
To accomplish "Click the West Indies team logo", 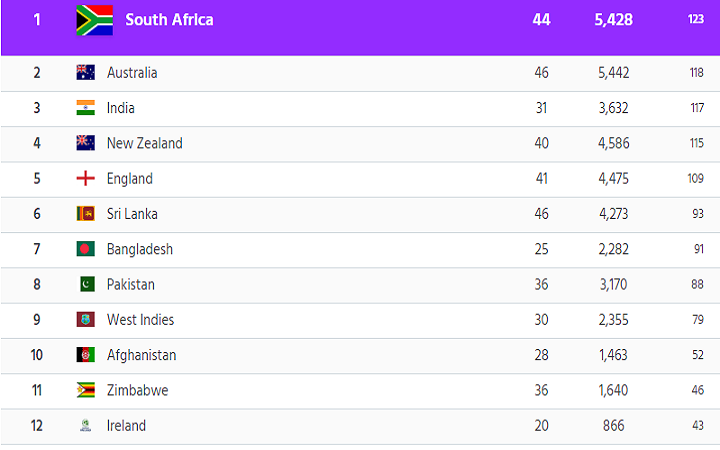I will [85, 320].
